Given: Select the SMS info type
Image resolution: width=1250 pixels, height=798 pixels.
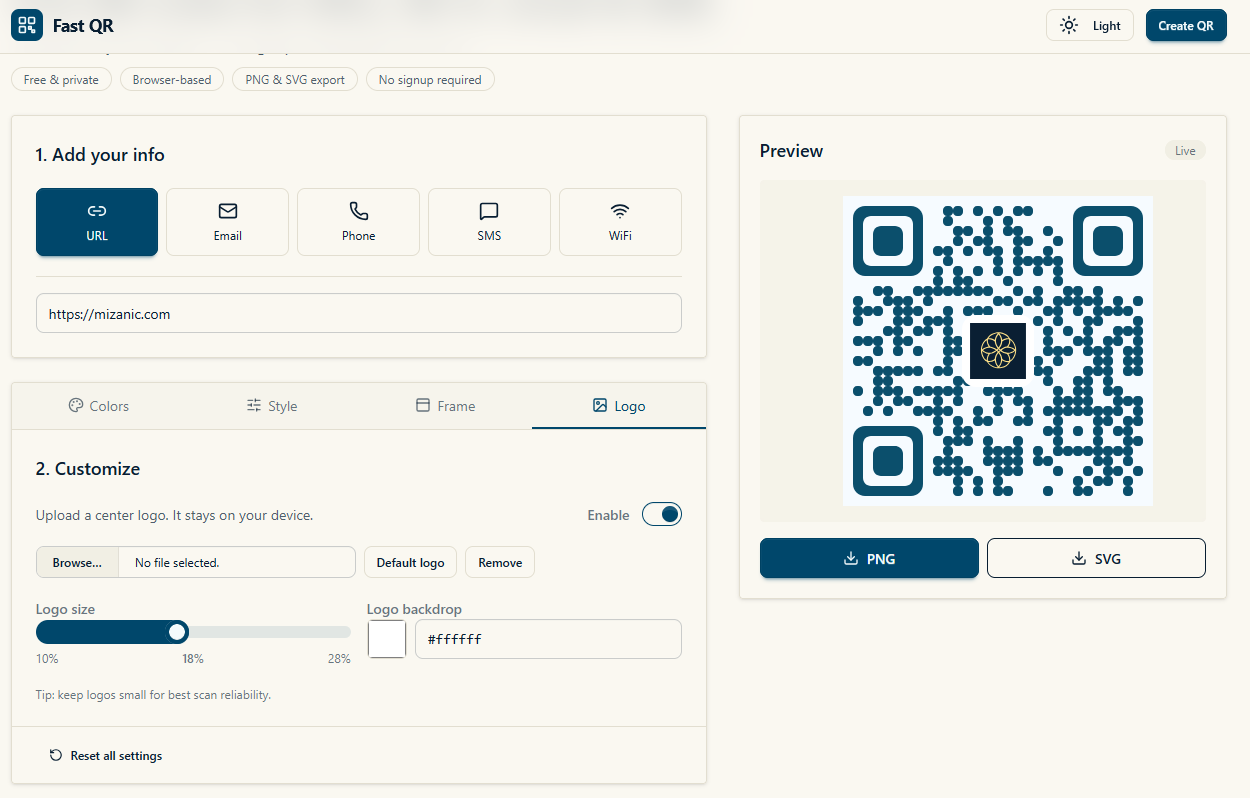Looking at the screenshot, I should 489,222.
